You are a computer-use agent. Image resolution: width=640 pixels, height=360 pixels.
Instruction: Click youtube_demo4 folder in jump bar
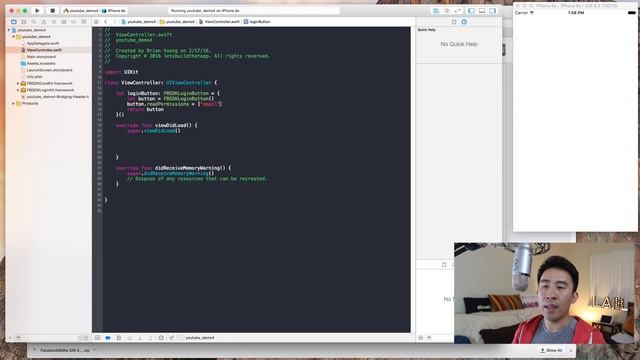pyautogui.click(x=177, y=22)
